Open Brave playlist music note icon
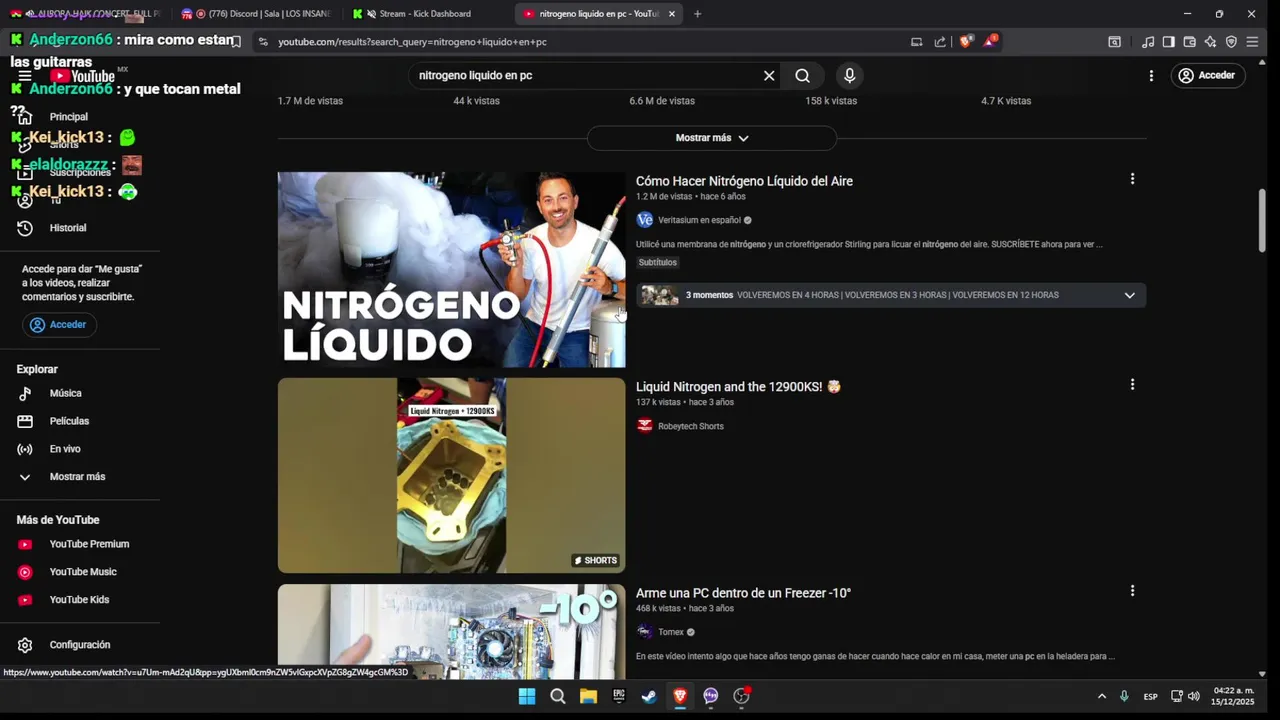The height and width of the screenshot is (720, 1280). (1148, 42)
